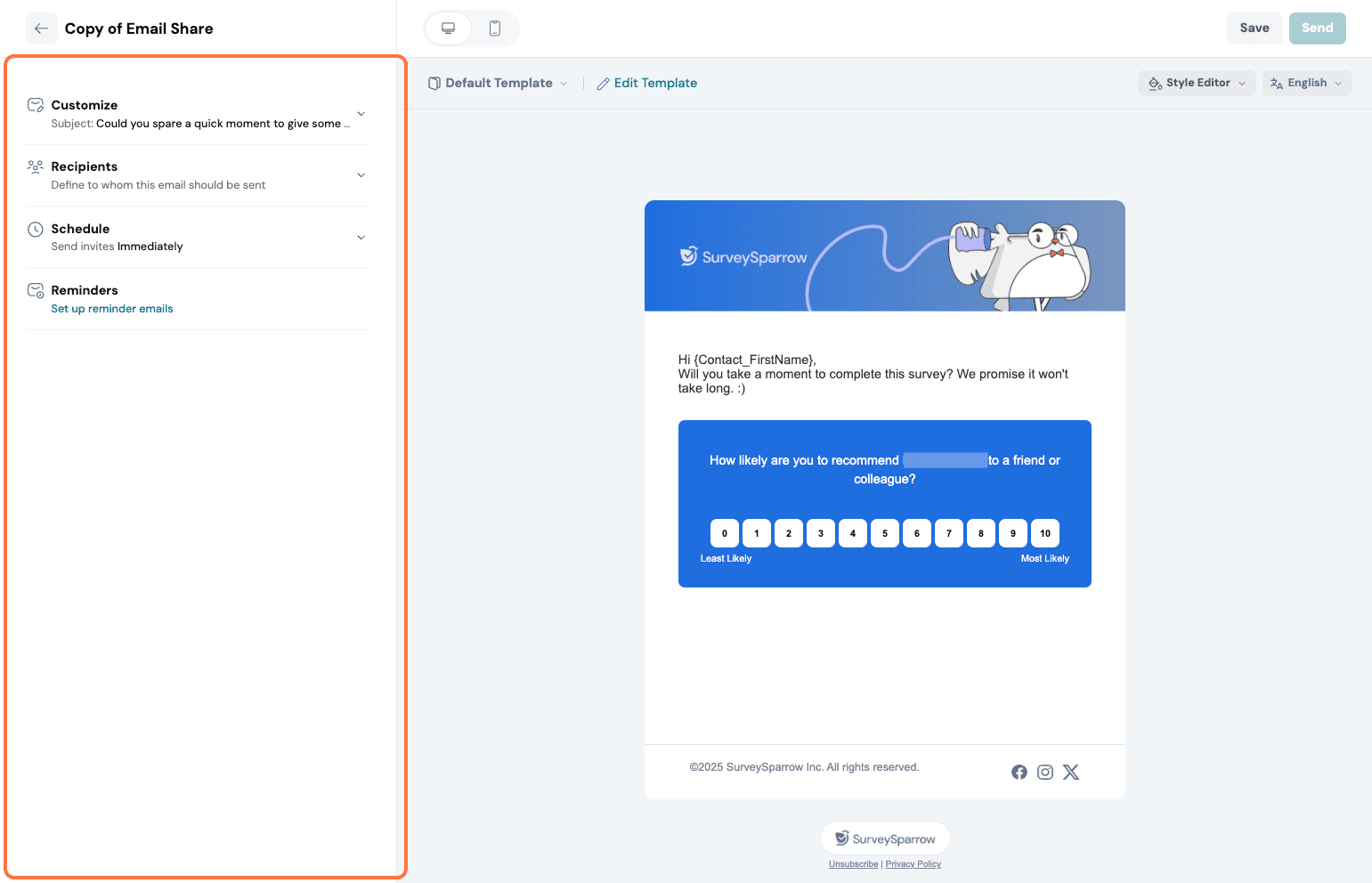Switch to mobile preview mode
Screen dimensions: 1372x883
pyautogui.click(x=495, y=28)
